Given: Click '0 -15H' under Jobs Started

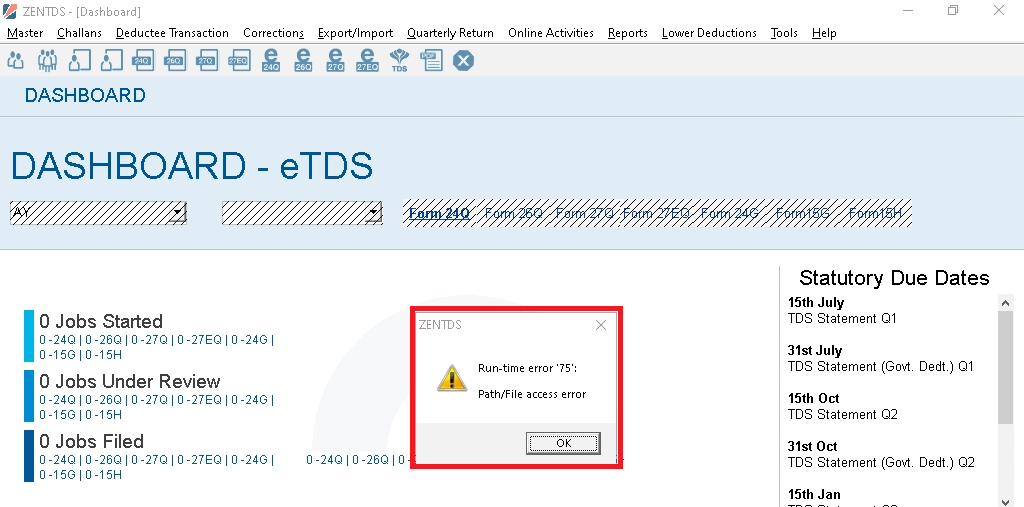Looking at the screenshot, I should point(104,355).
